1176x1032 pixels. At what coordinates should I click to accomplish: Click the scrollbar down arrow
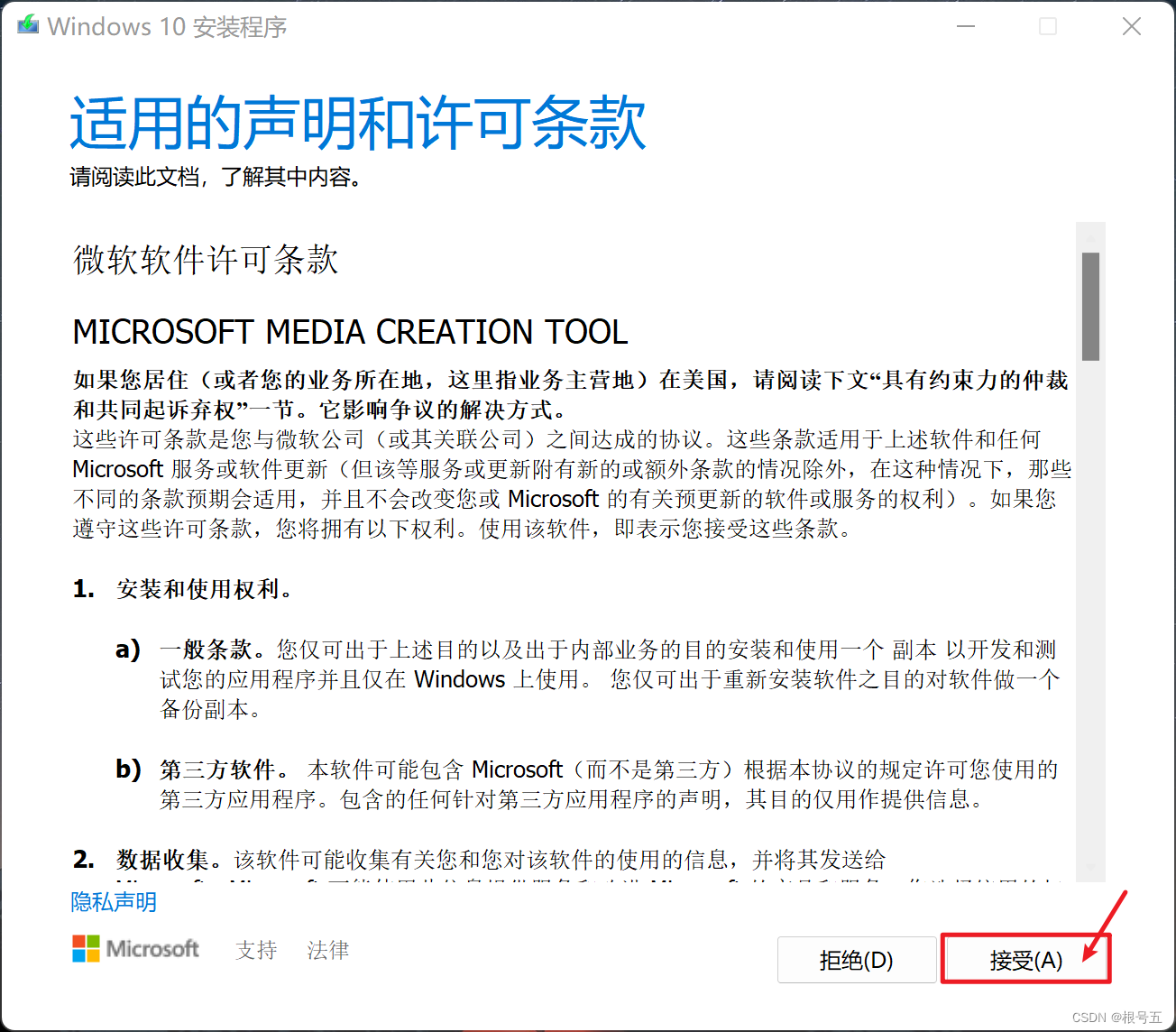coord(1090,867)
